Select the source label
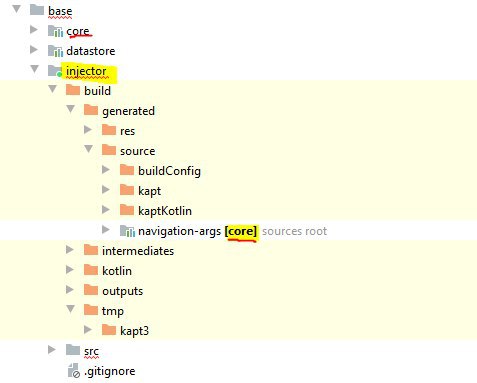The width and height of the screenshot is (477, 383). 137,151
